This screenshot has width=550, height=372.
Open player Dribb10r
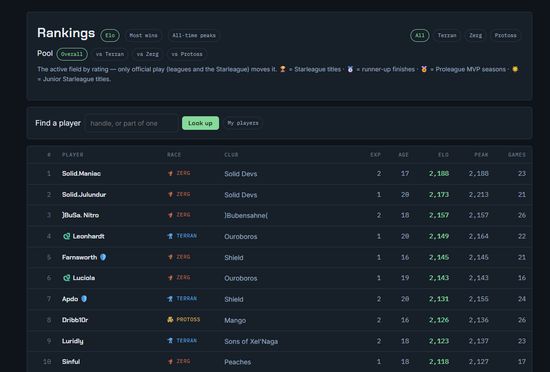[x=75, y=320]
